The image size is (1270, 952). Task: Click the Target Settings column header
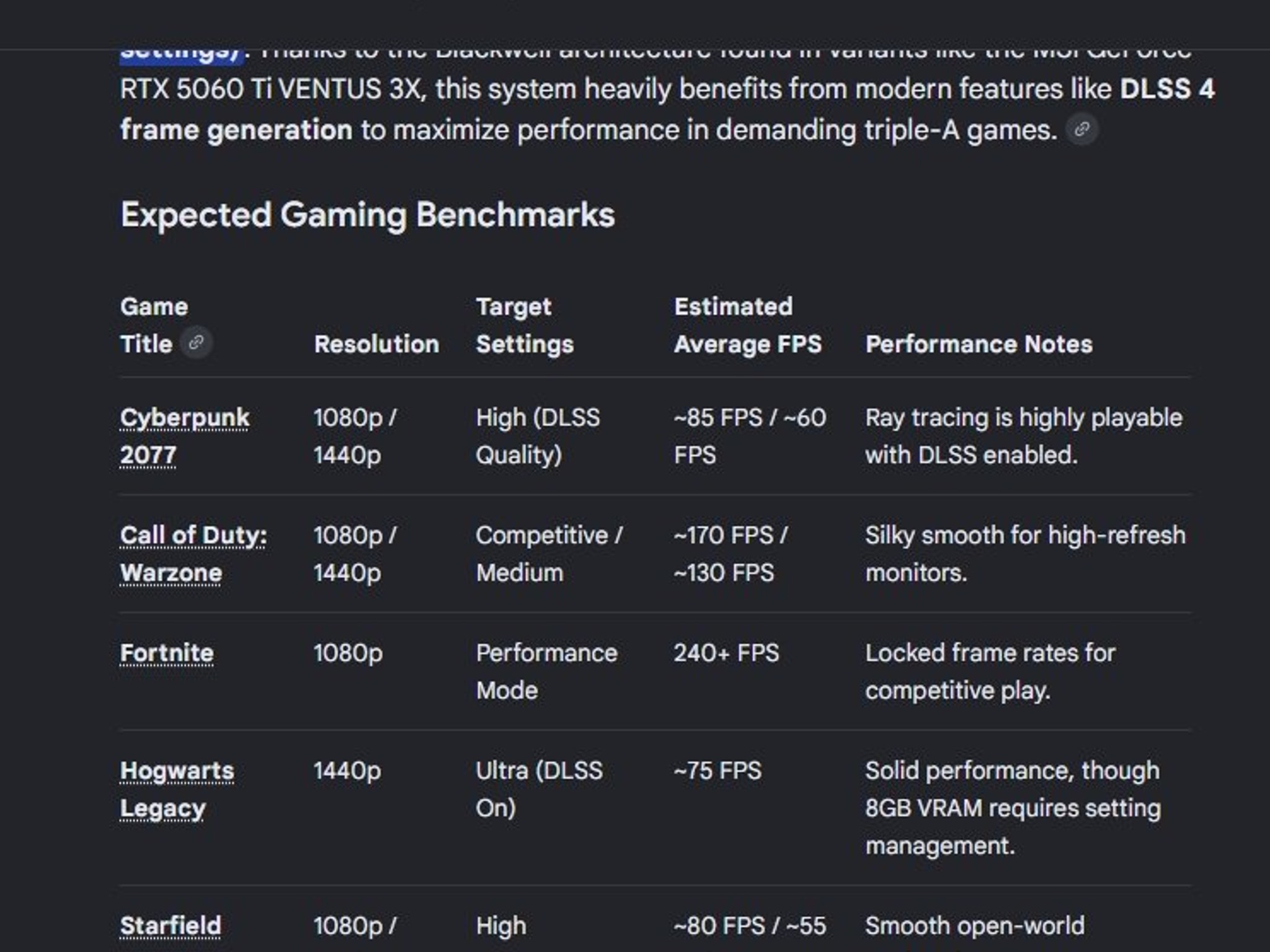(525, 325)
